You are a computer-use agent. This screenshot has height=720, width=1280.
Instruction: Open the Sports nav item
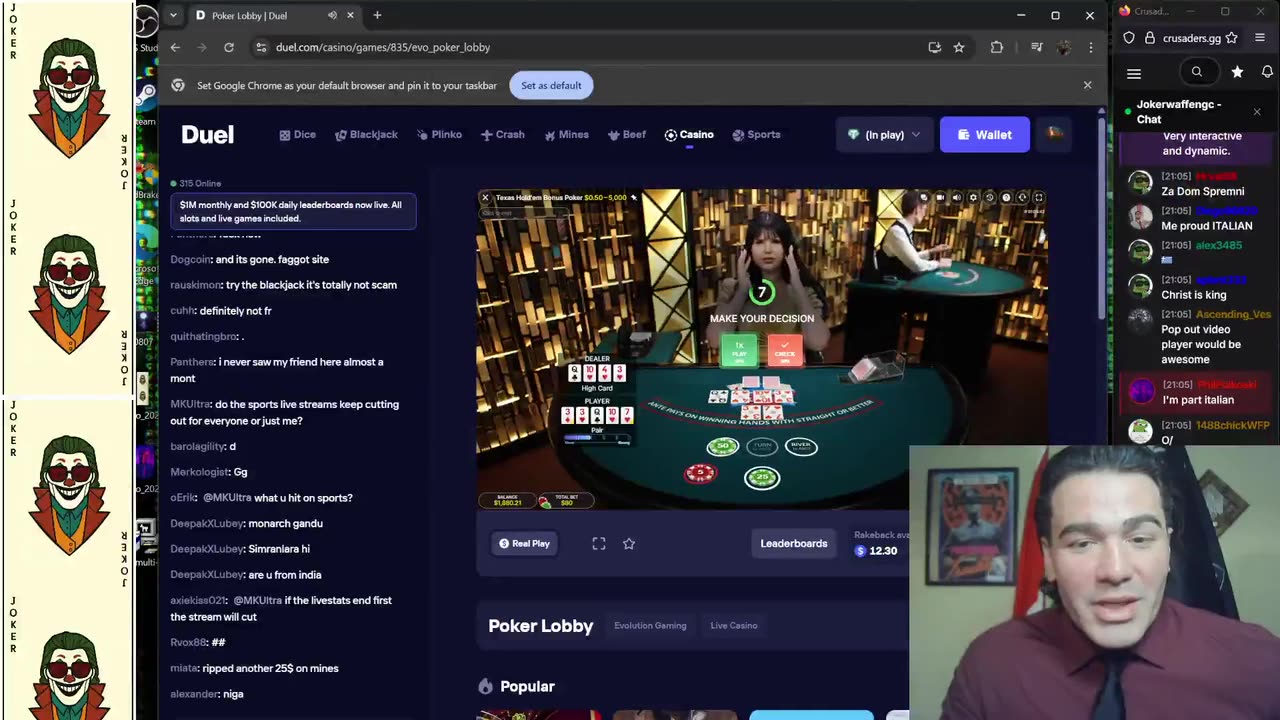pos(756,134)
